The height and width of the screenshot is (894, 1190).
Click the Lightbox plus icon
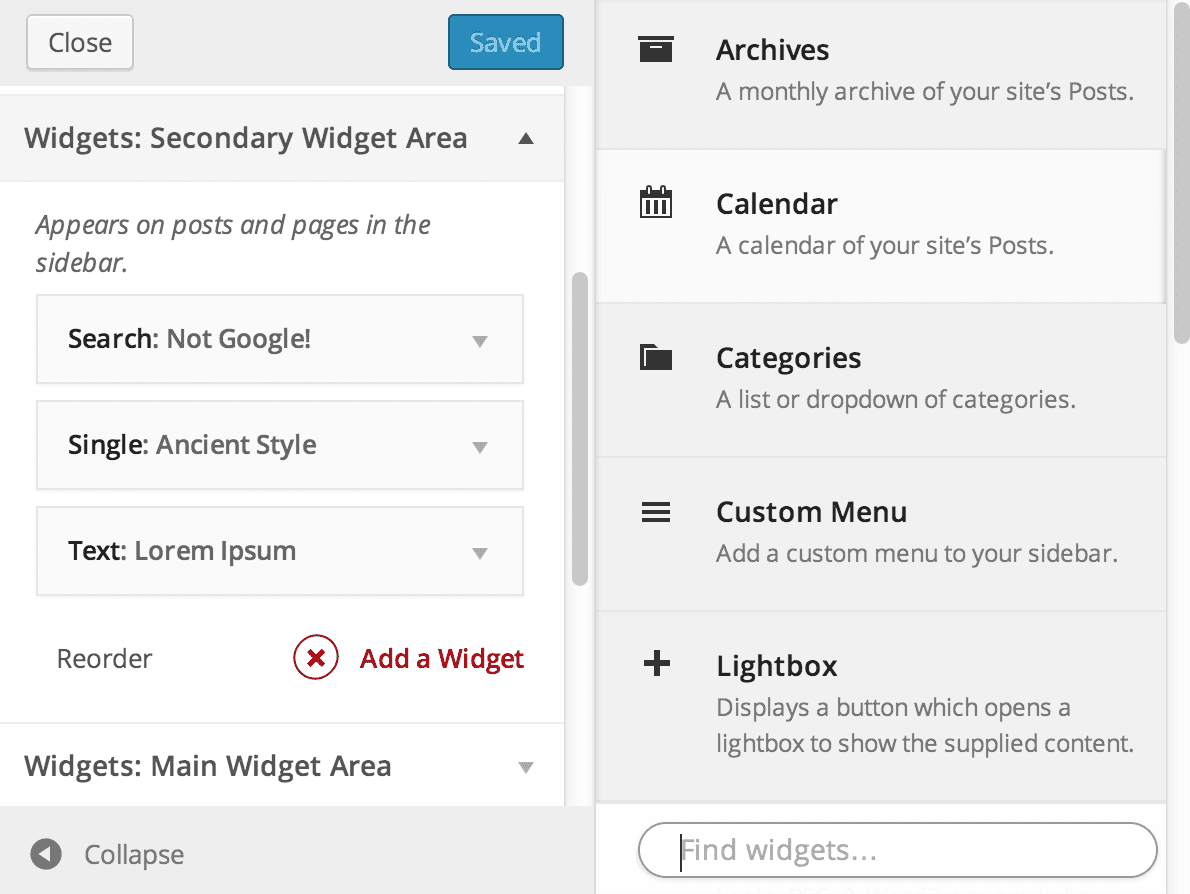tap(656, 665)
